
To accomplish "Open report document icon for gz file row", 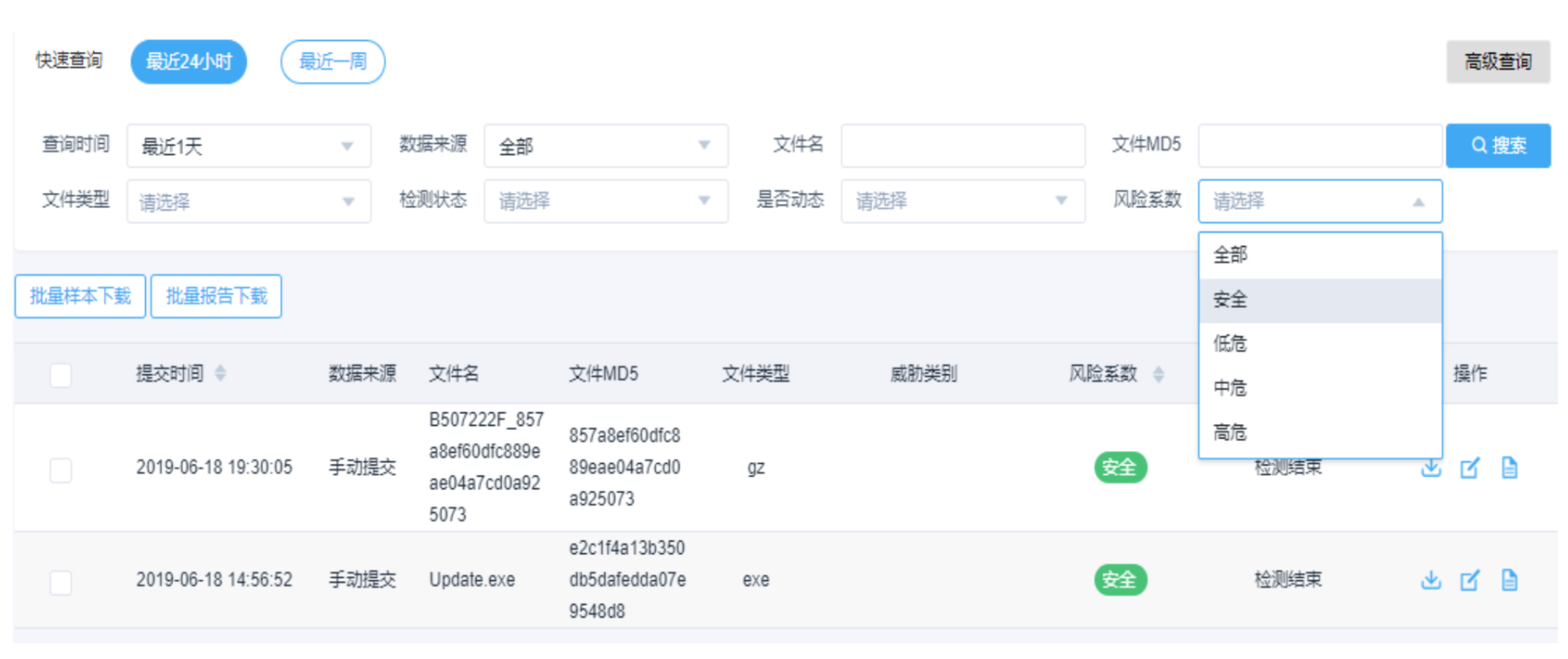I will 1509,468.
